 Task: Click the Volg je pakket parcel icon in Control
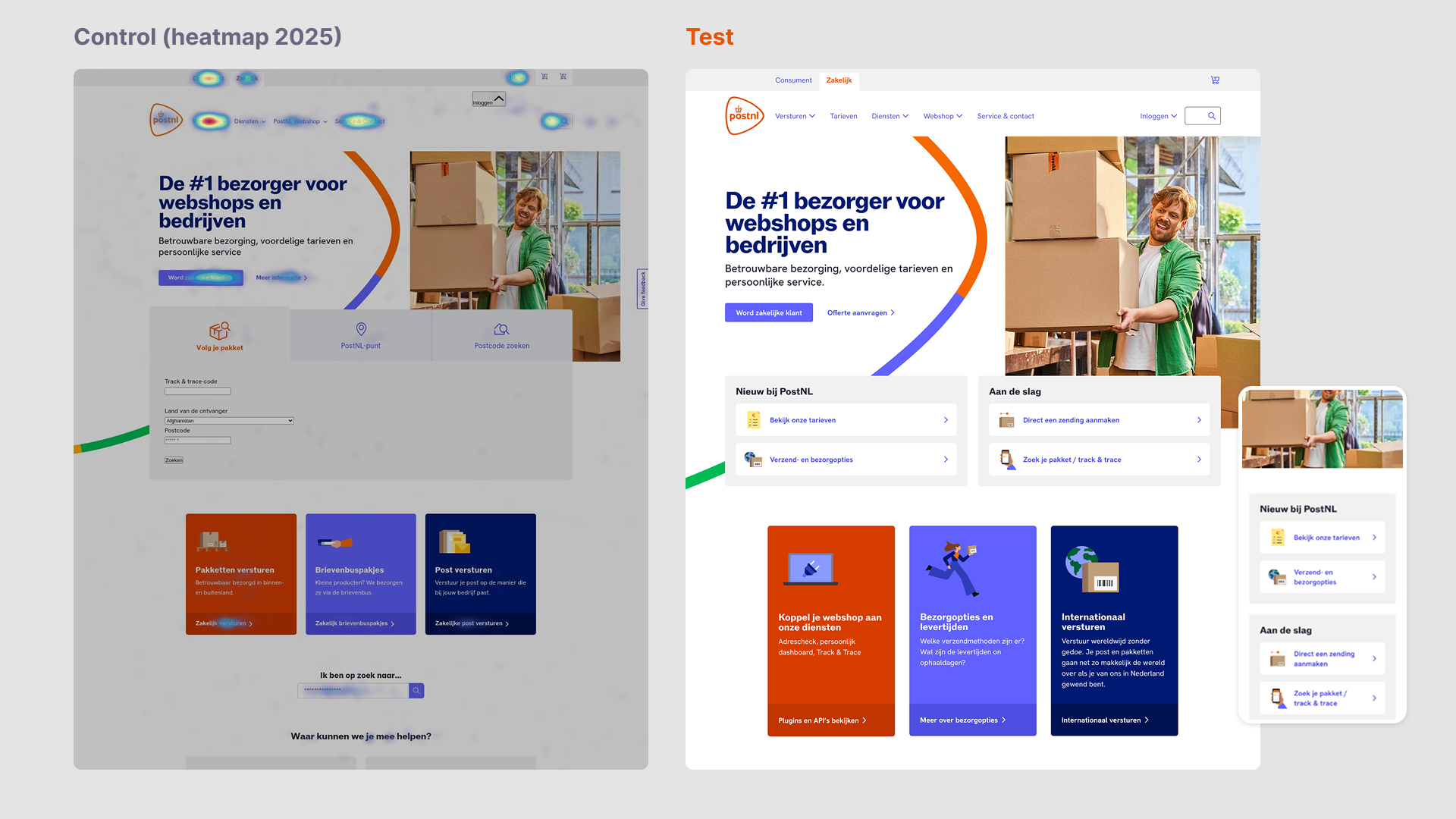(x=220, y=331)
